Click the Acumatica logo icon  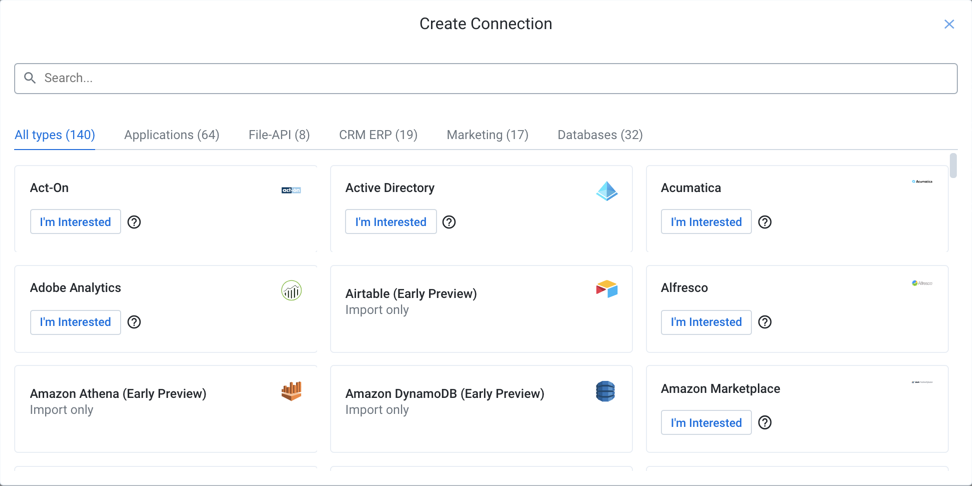[922, 182]
